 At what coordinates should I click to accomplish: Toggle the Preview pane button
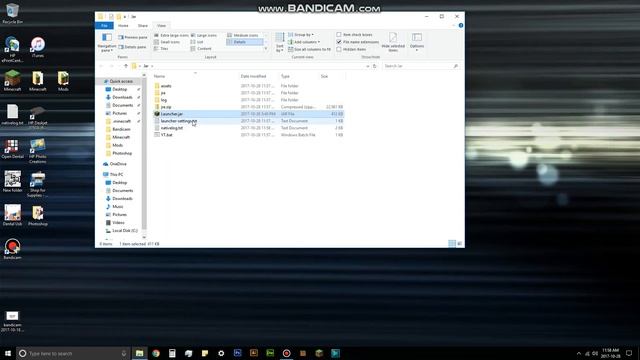point(133,37)
